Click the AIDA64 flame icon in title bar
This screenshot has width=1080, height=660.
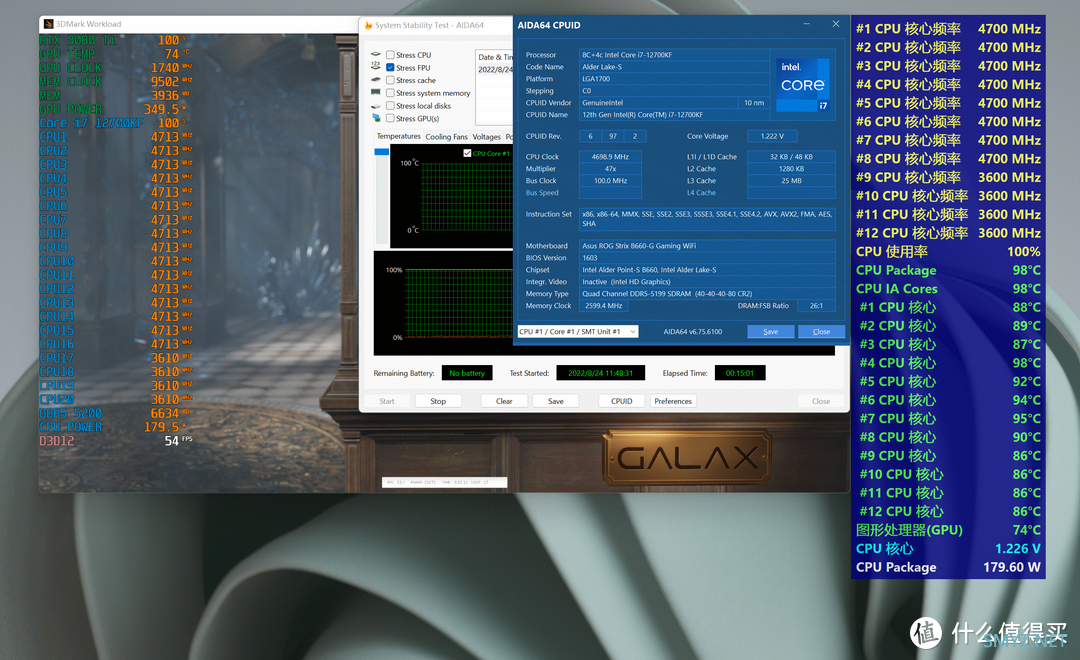click(367, 25)
